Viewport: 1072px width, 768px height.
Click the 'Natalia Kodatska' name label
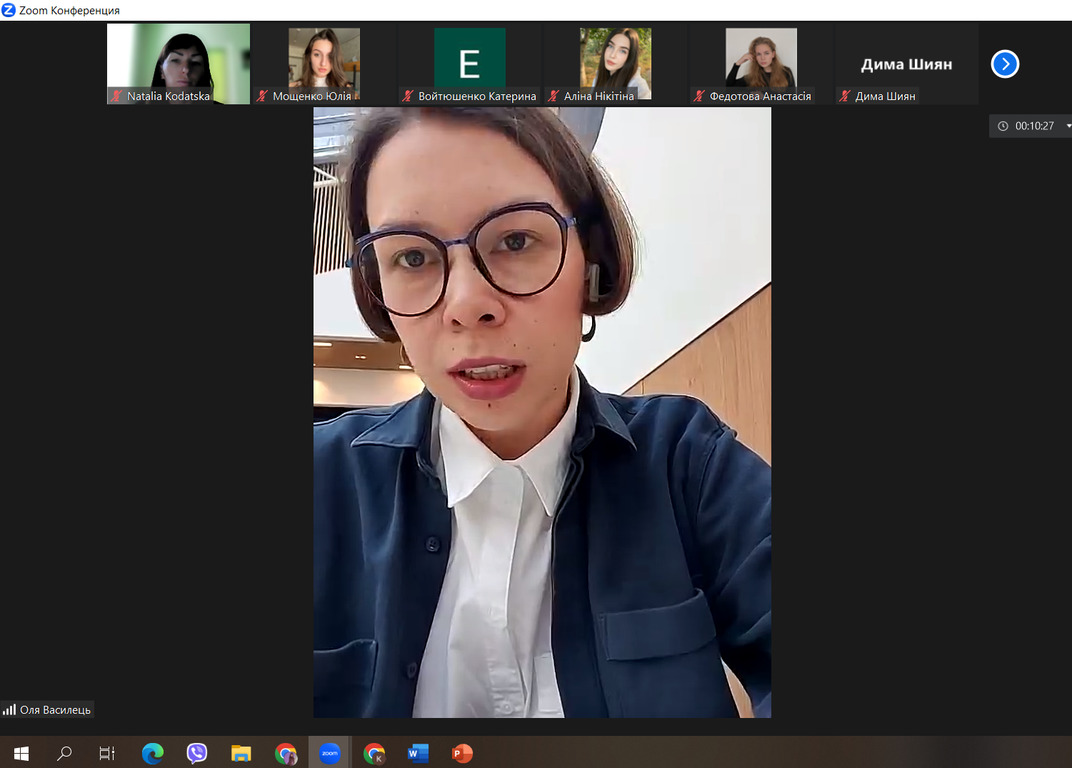tap(168, 96)
